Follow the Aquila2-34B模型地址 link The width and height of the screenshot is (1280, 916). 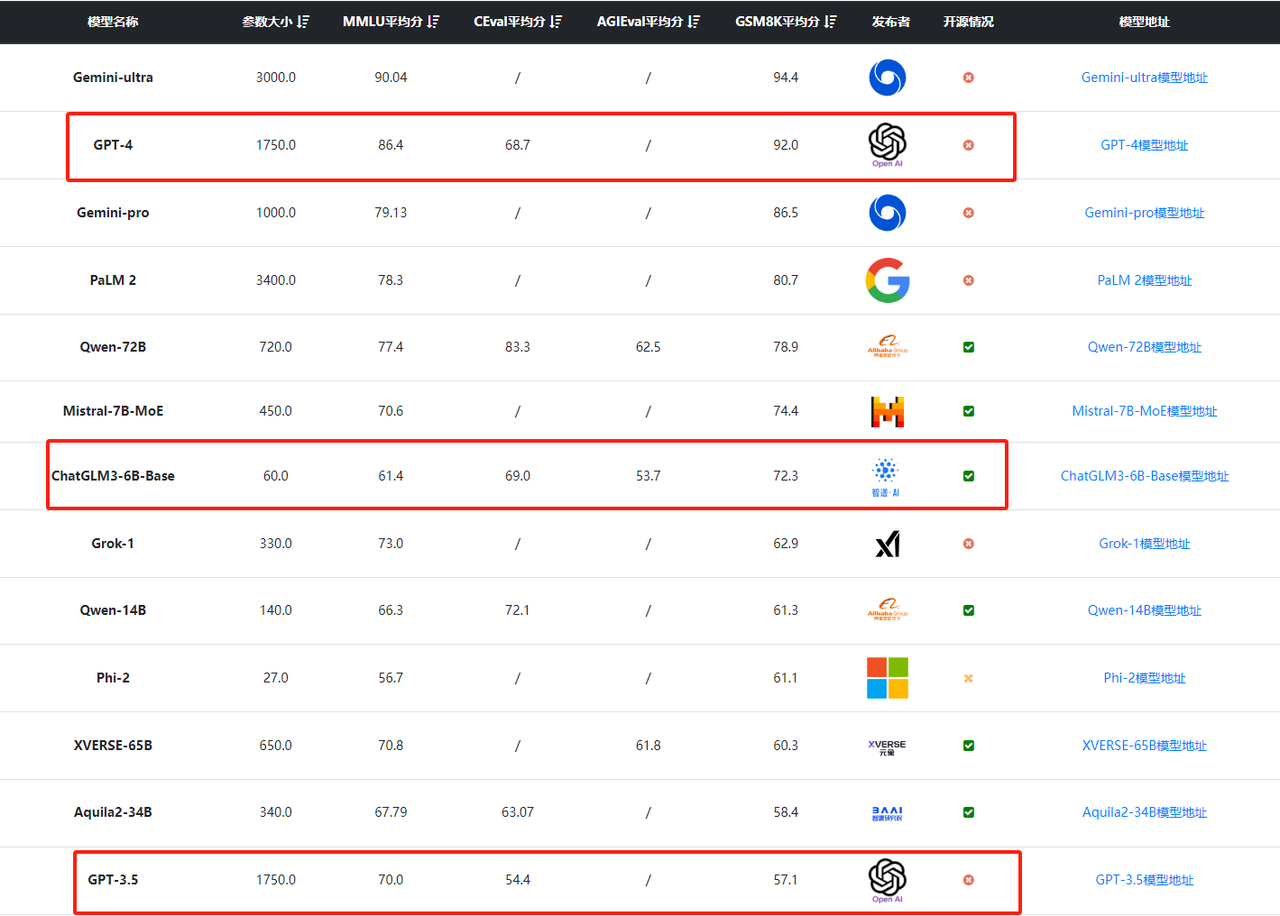1144,813
